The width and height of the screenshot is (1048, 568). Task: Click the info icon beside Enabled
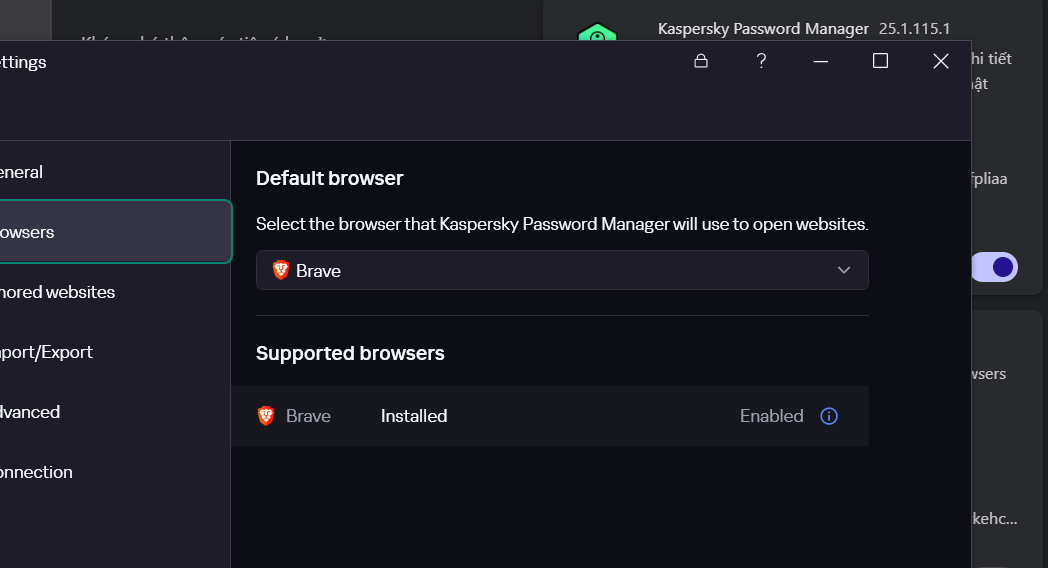coord(829,416)
